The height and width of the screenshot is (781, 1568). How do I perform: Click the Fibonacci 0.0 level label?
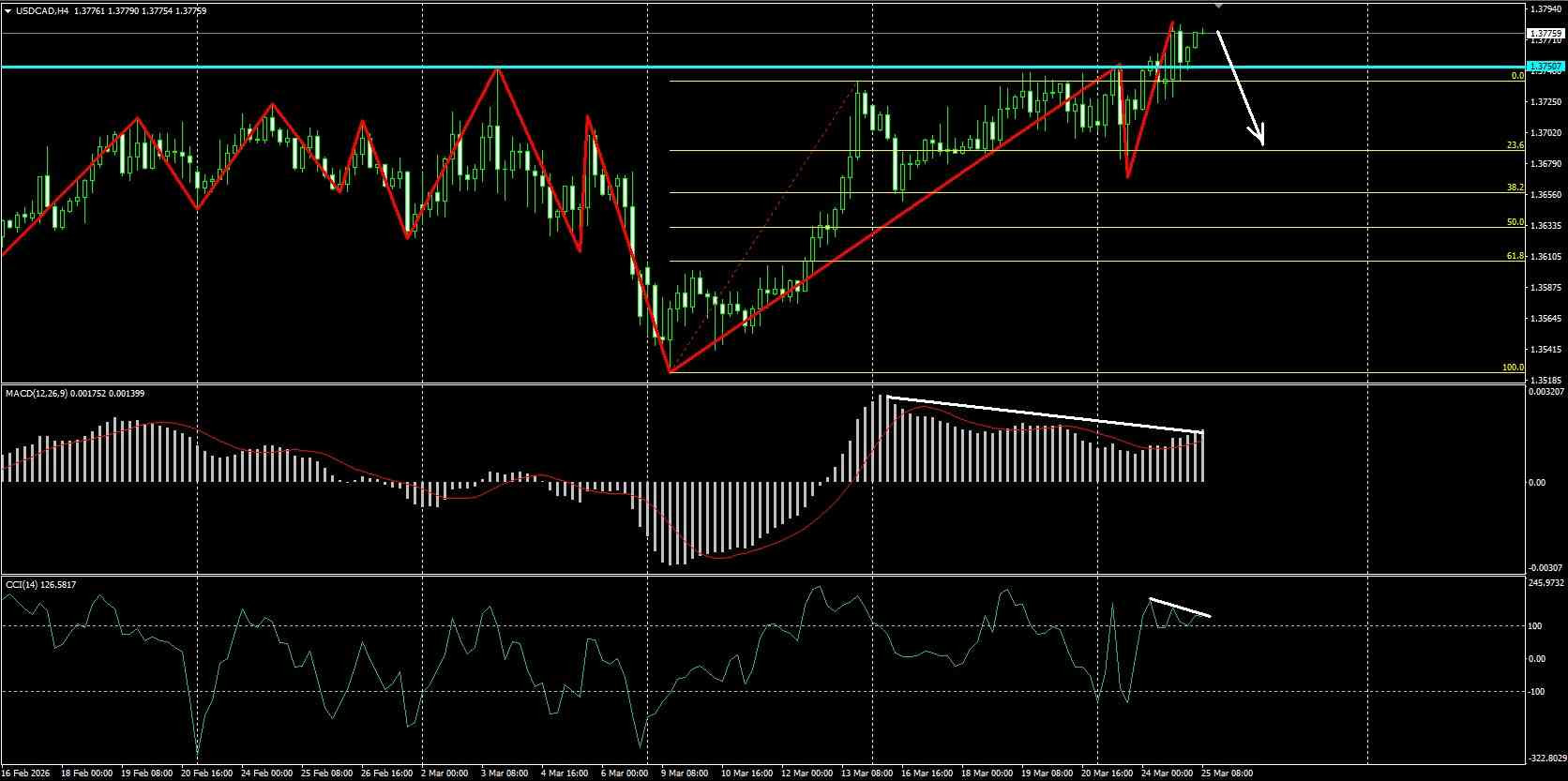point(1517,76)
